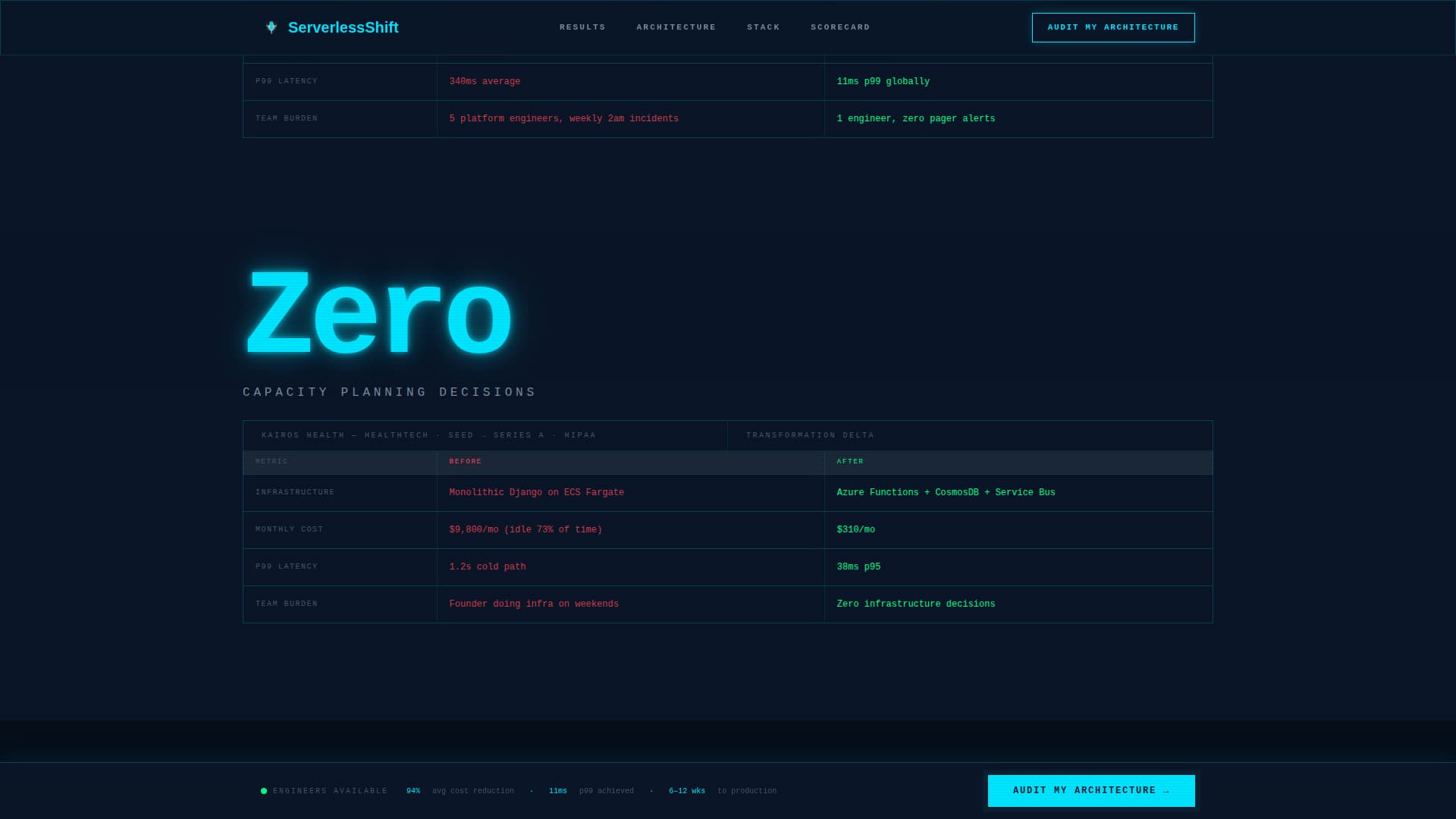Click the 38ms p95 cell

coord(1018,567)
